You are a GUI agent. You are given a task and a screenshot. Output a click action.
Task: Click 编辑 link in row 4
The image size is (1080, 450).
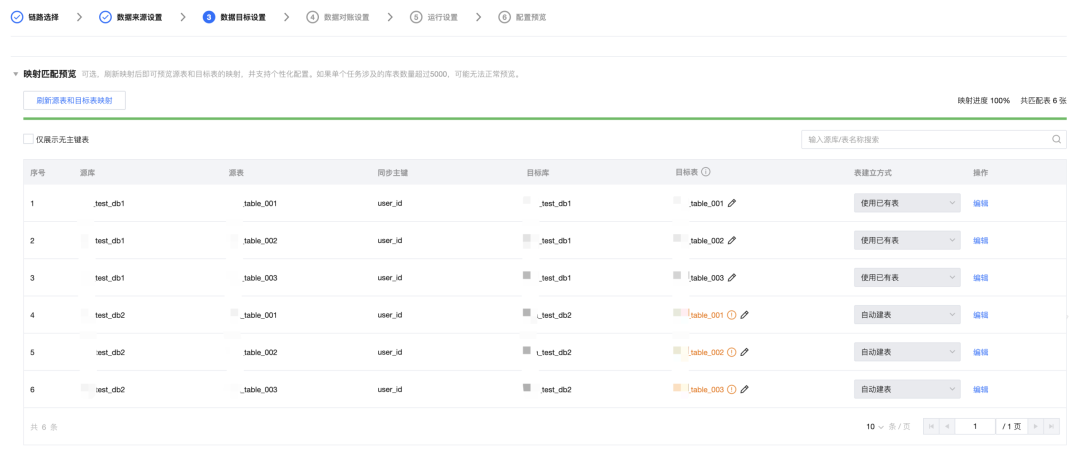980,315
